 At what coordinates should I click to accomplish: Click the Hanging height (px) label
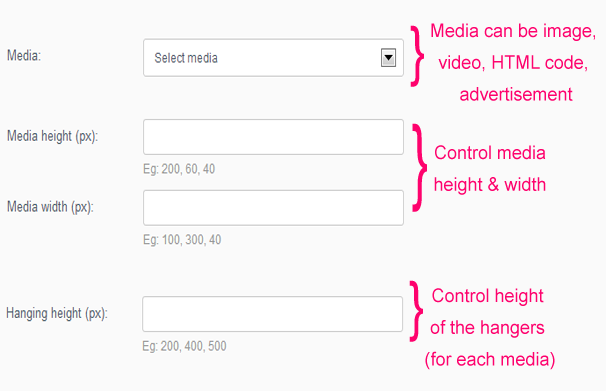(x=57, y=313)
